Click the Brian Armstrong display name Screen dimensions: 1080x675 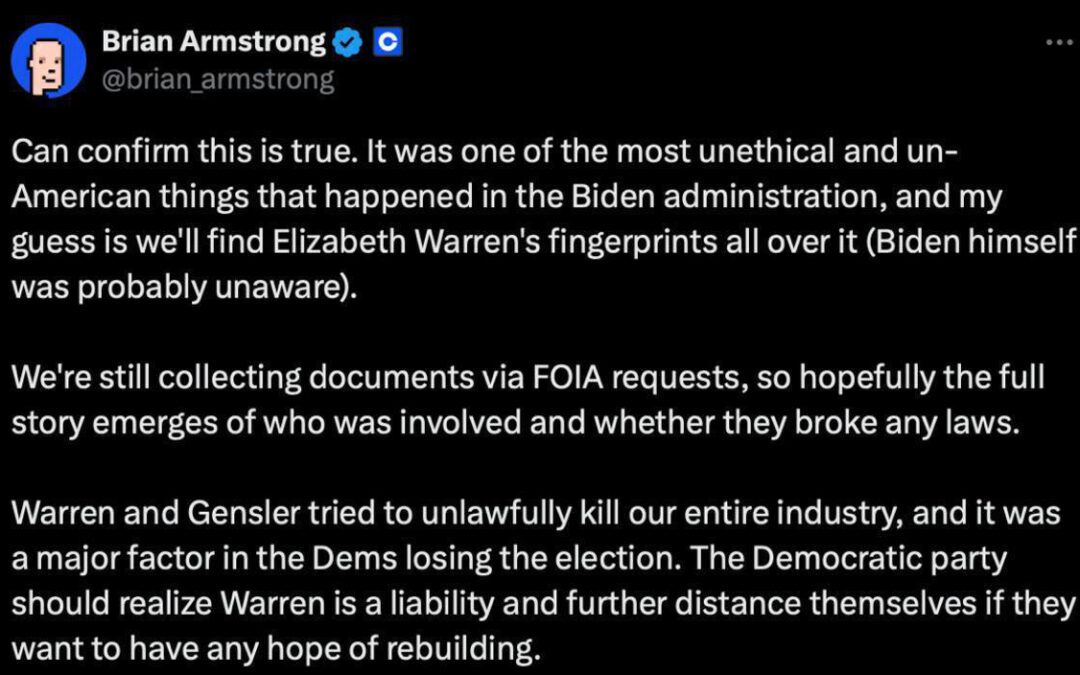213,42
